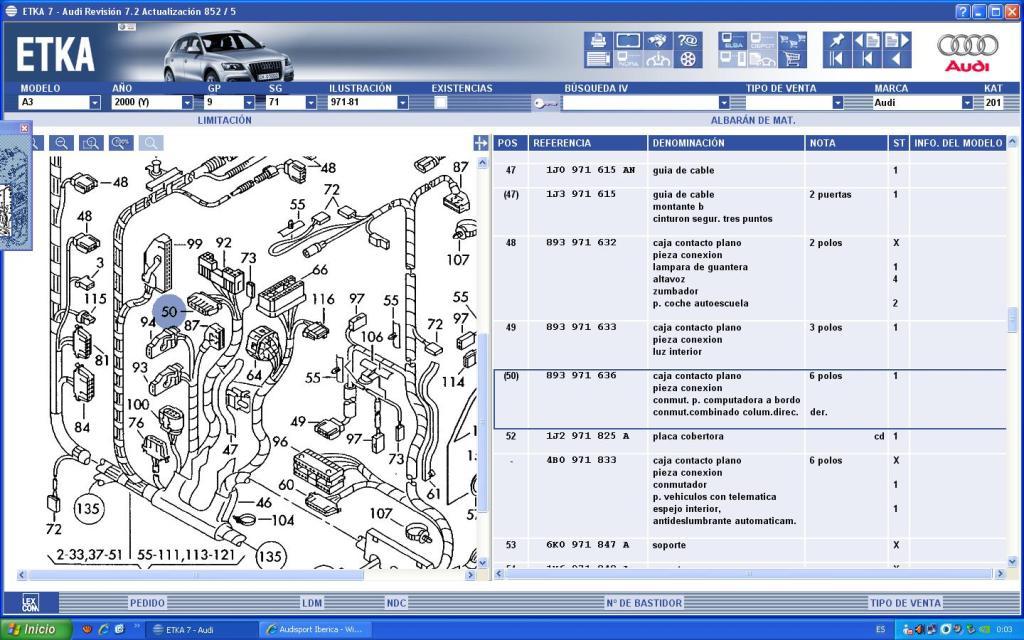The width and height of the screenshot is (1024, 640).
Task: Click the ETKA 7 - Audi taskbar button
Action: click(x=200, y=630)
